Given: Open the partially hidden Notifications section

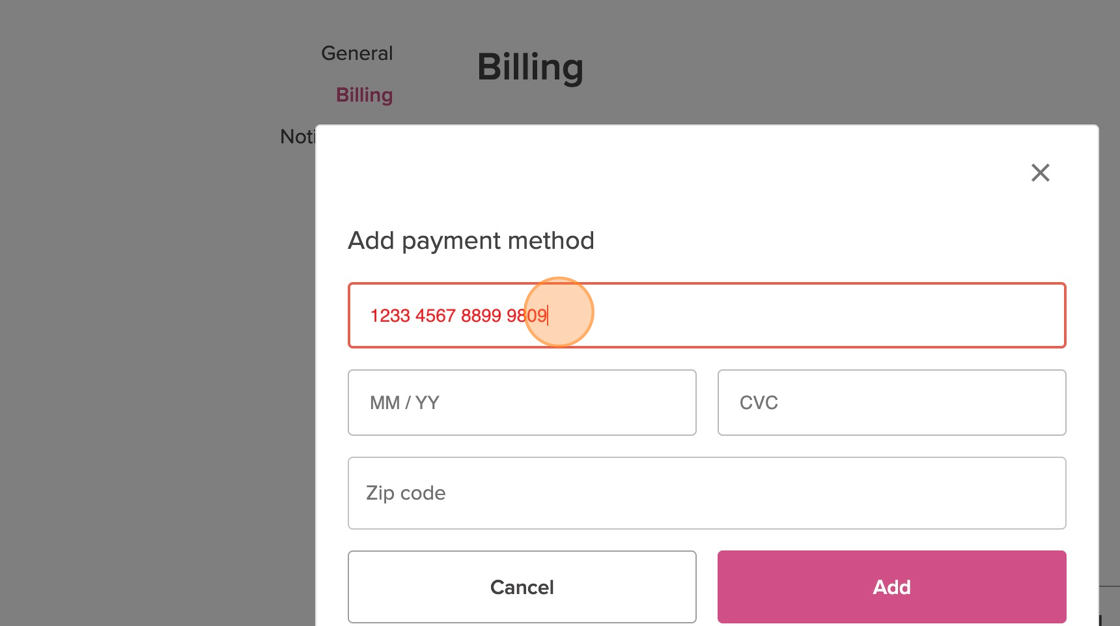Looking at the screenshot, I should click(298, 137).
